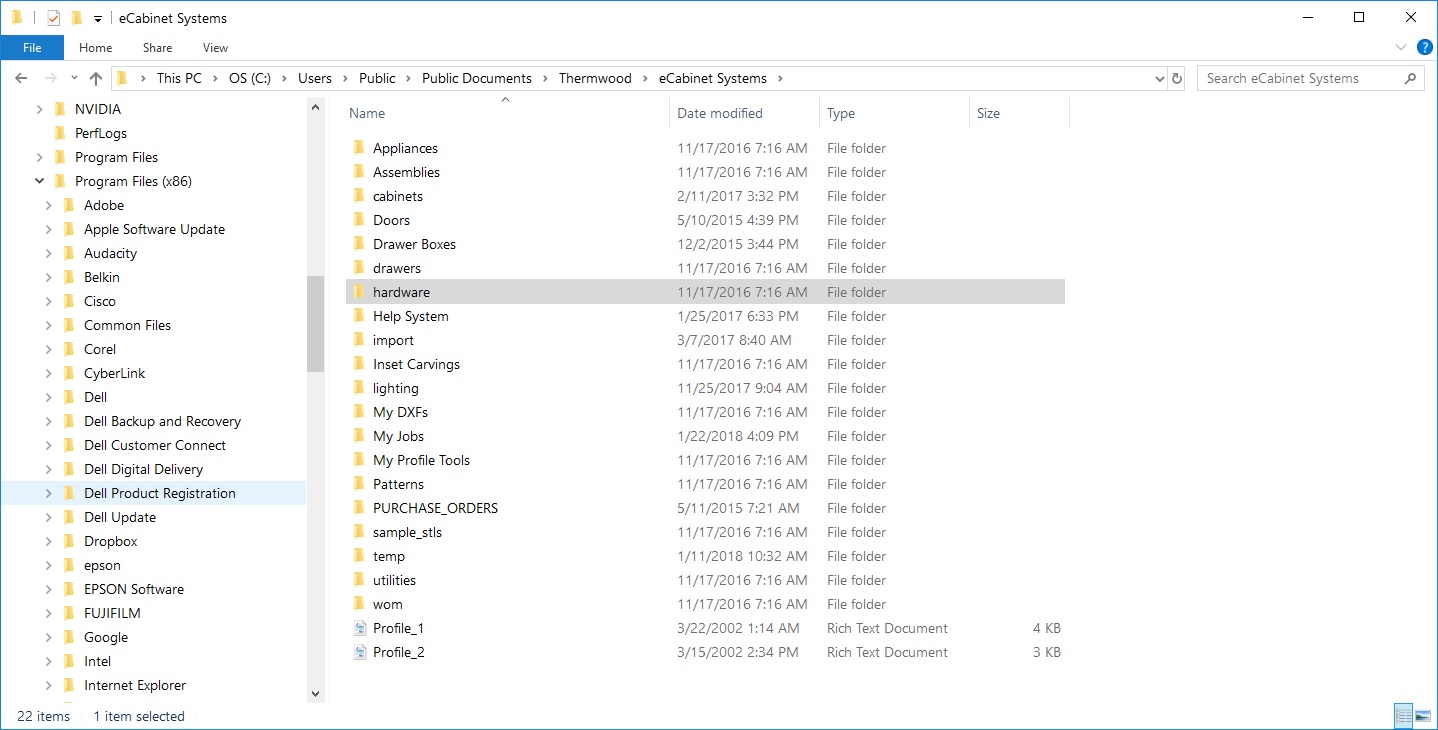Click the search magnifier icon
The width and height of the screenshot is (1438, 730).
1411,78
